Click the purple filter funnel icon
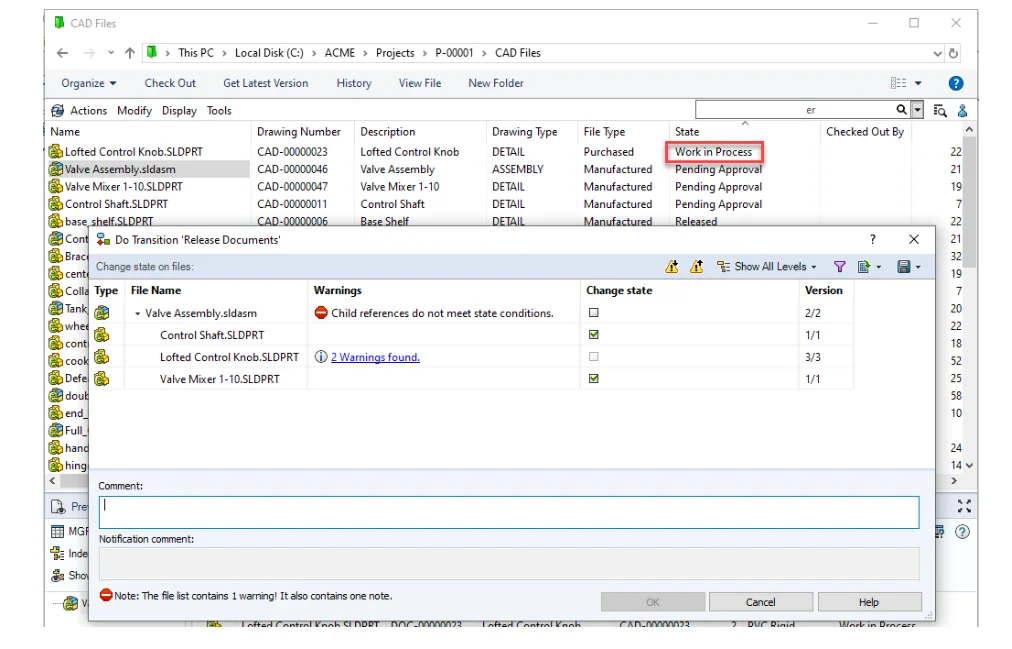 [840, 267]
